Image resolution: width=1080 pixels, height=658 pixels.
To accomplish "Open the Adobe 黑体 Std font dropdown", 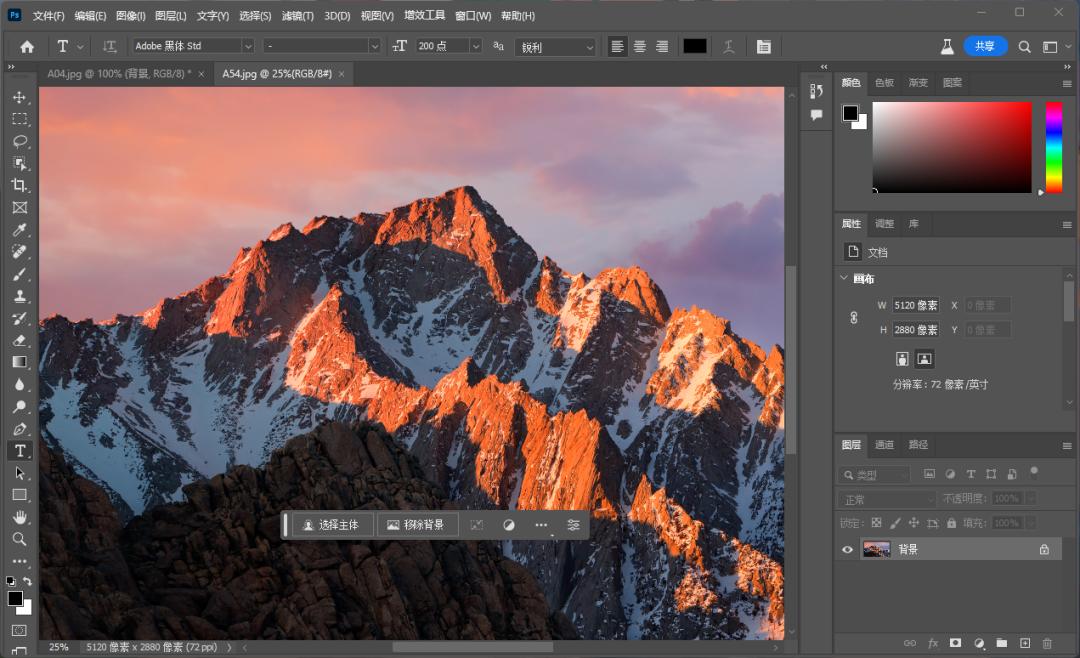I will coord(192,46).
